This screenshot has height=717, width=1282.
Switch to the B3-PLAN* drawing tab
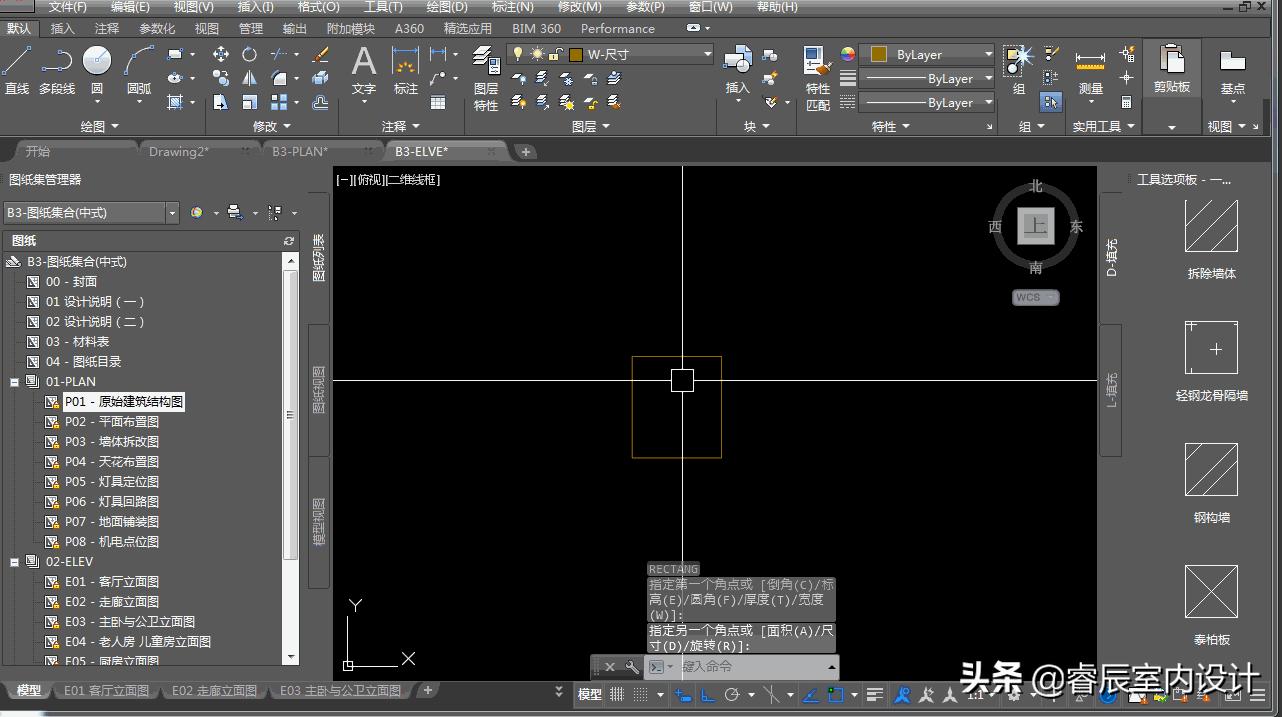299,152
